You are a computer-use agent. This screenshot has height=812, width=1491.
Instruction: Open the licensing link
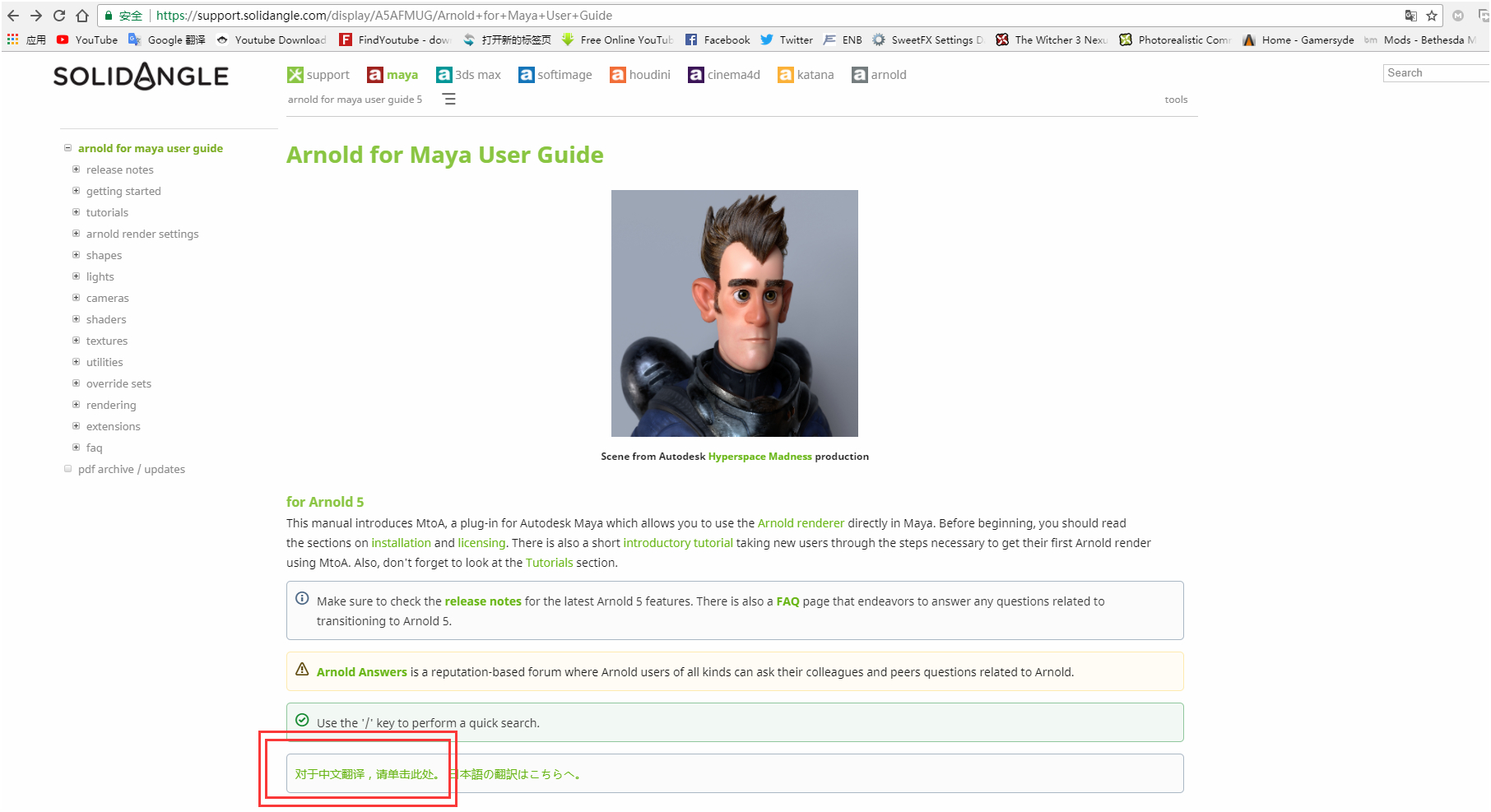481,543
